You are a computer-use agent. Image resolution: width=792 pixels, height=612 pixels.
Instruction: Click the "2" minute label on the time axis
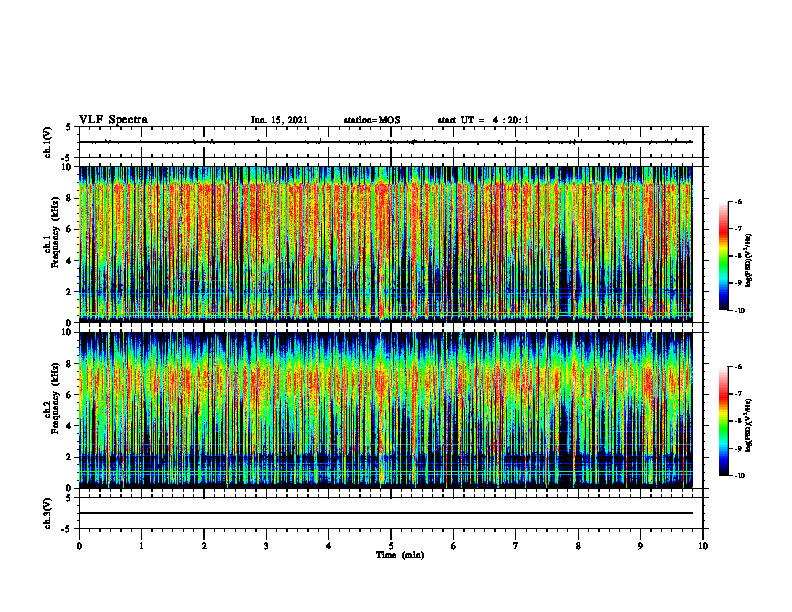[204, 546]
